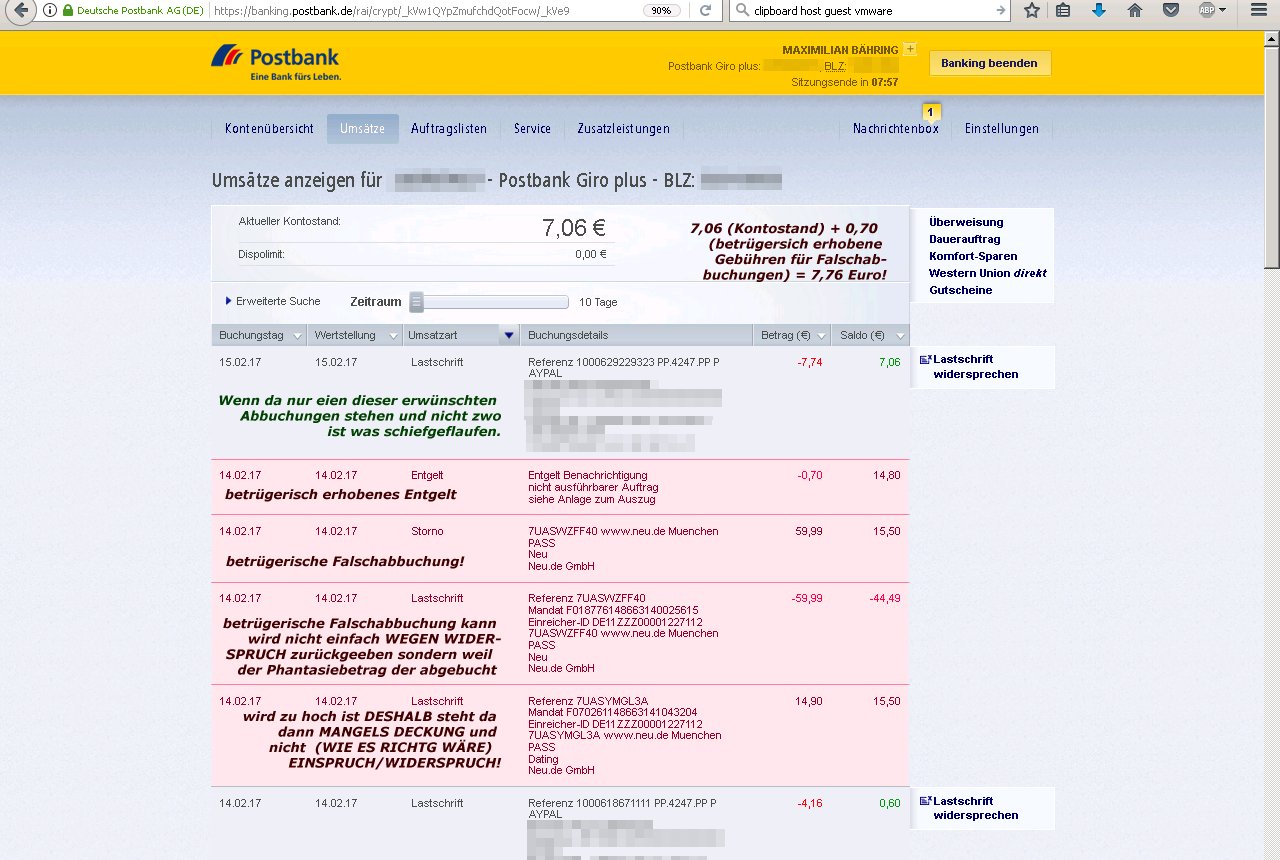Click the plus icon next to account holder name
Screen dimensions: 1280x860
point(910,48)
